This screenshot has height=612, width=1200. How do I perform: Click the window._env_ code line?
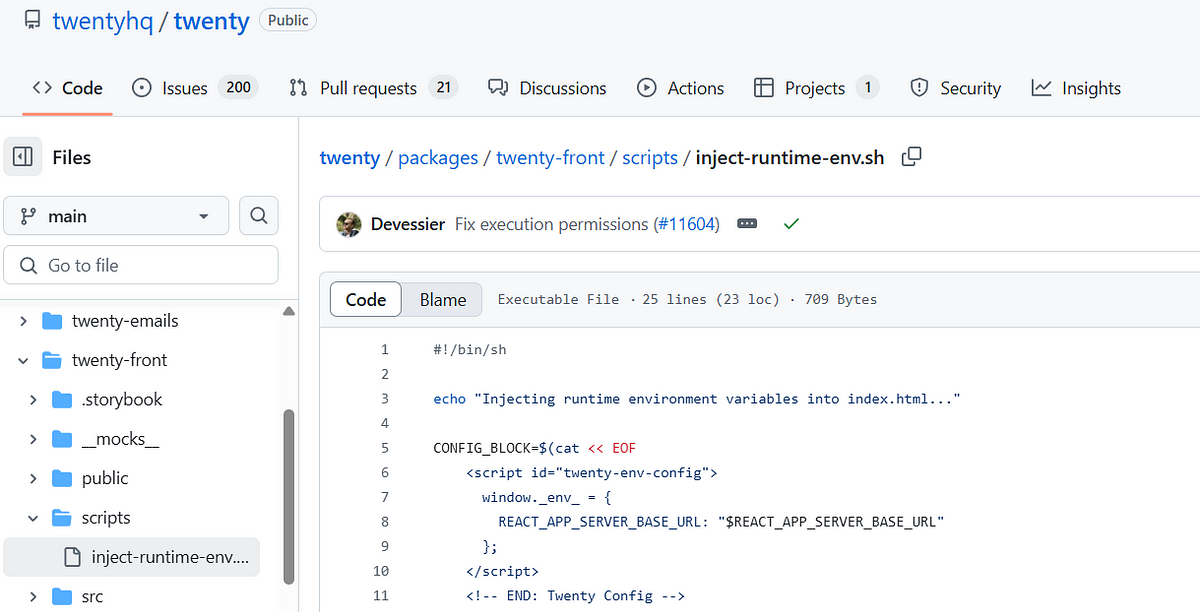546,497
